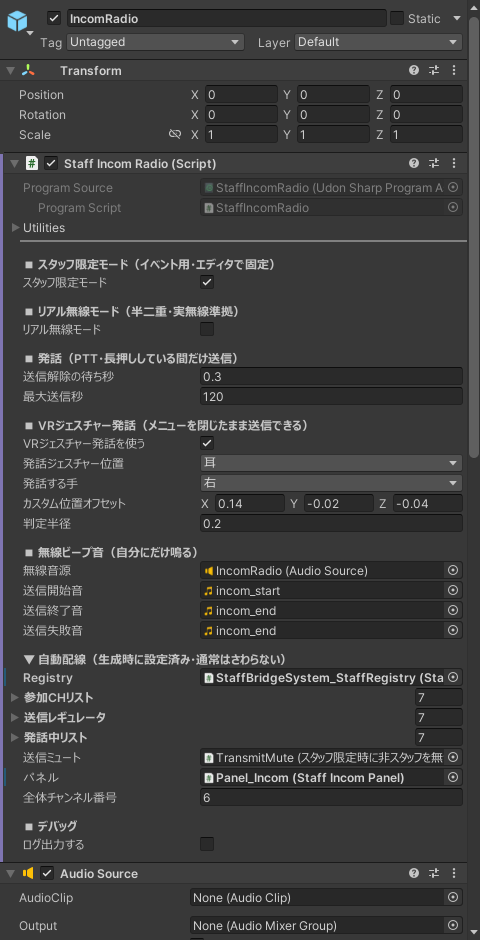Open object picker for パネル field
Viewport: 480px width, 940px height.
pyautogui.click(x=453, y=778)
